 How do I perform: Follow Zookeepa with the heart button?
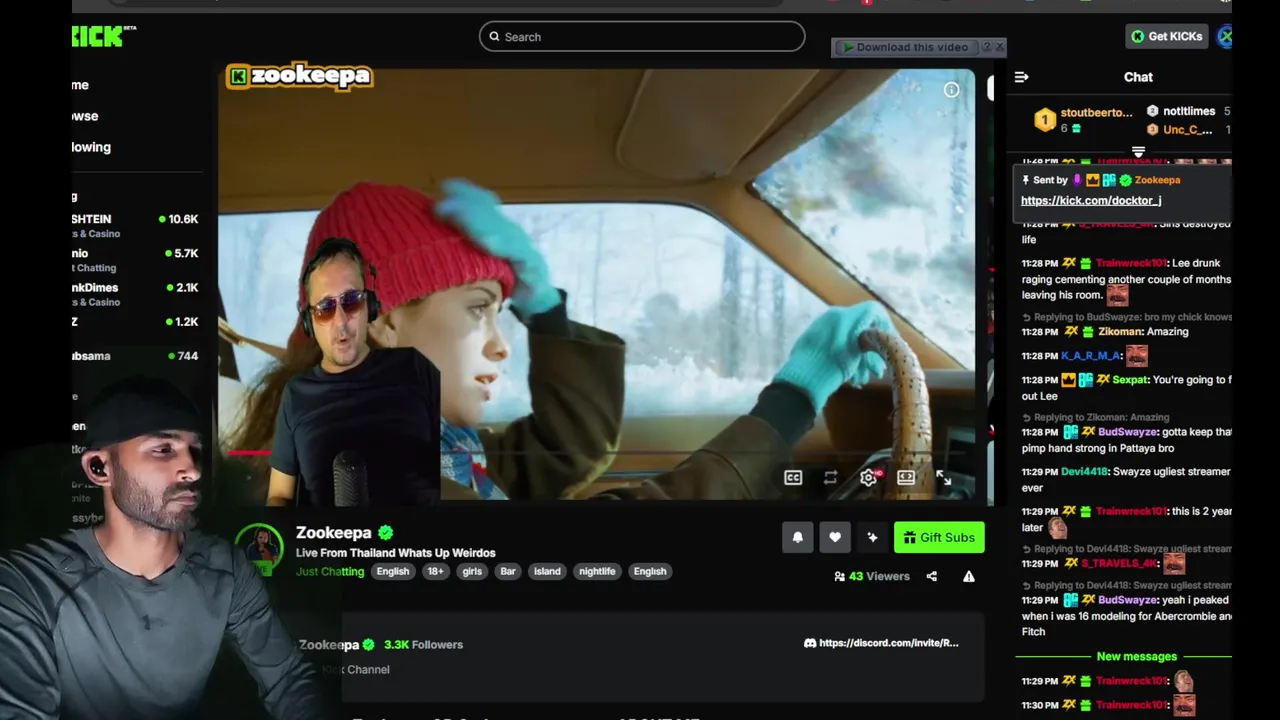coord(835,538)
